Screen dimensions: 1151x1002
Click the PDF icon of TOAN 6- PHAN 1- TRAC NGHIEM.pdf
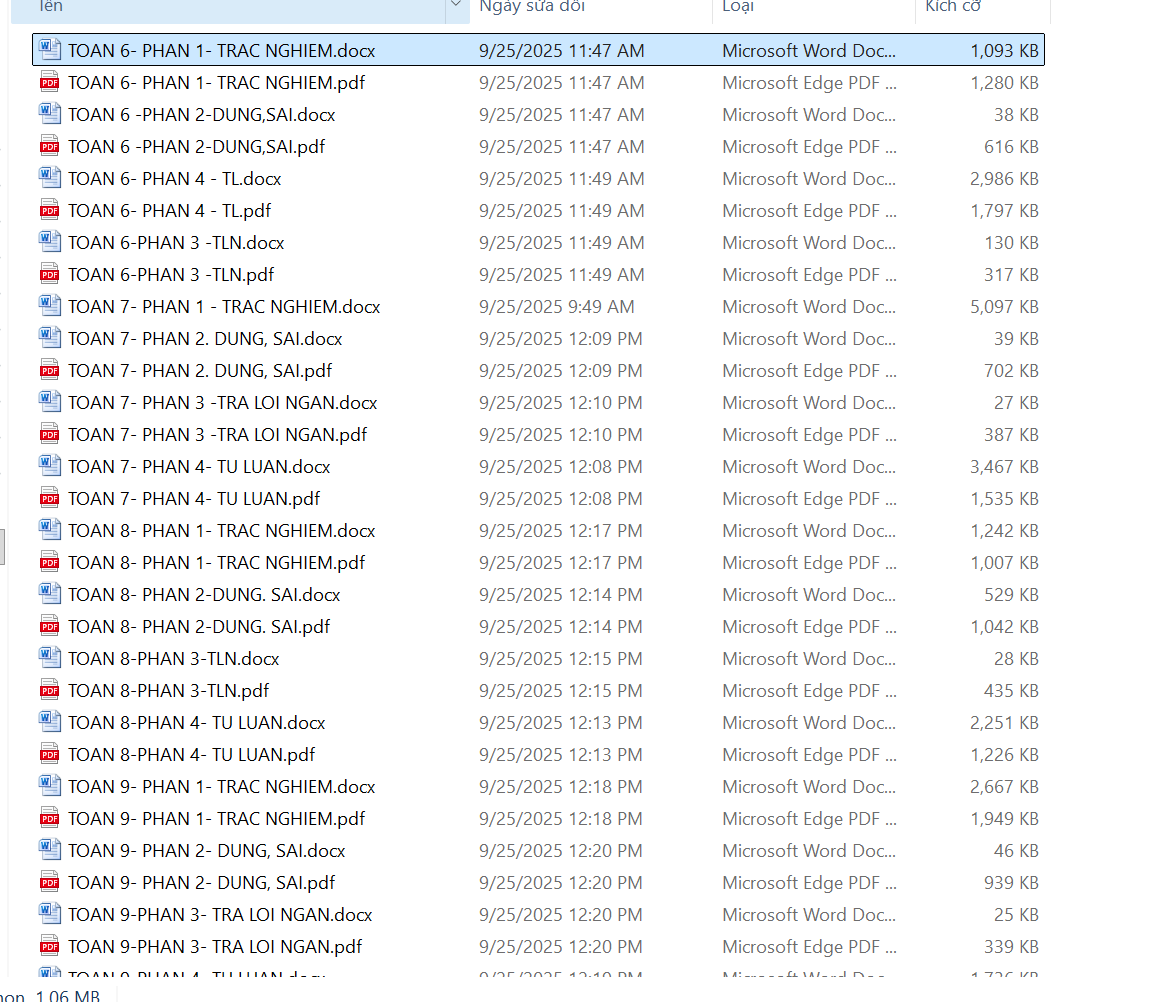tap(49, 83)
